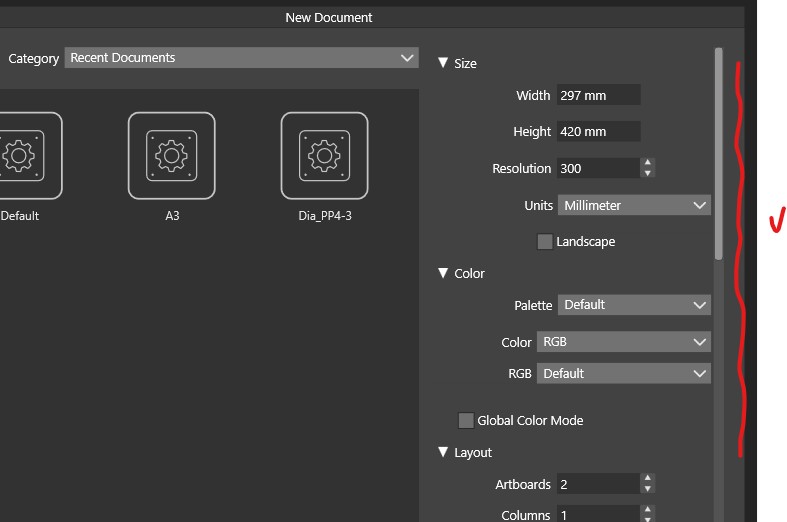The width and height of the screenshot is (787, 522).
Task: Select the Dia_PP4-3 preset icon
Action: (x=324, y=155)
